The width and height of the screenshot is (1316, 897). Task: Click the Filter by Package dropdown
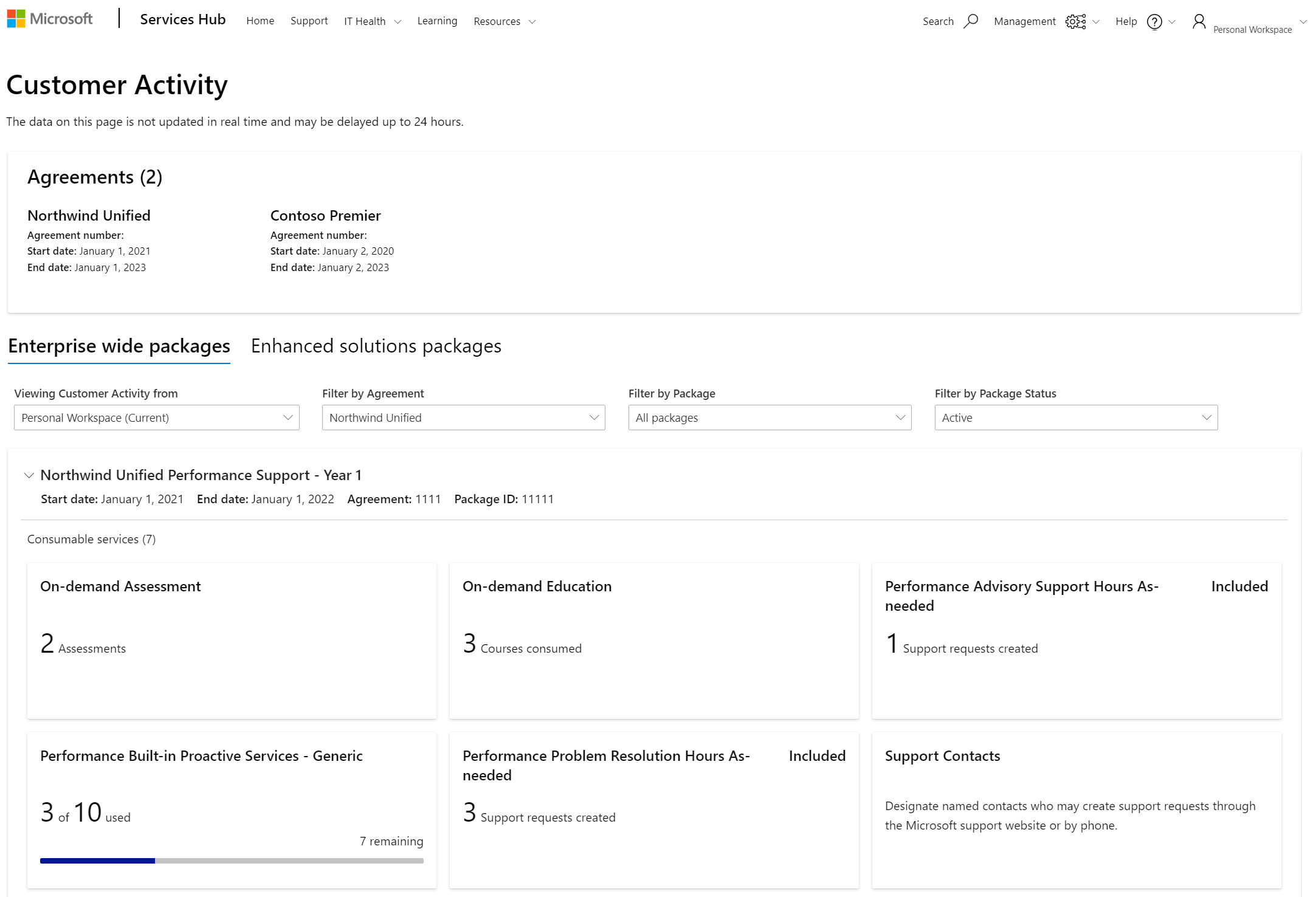(x=770, y=417)
